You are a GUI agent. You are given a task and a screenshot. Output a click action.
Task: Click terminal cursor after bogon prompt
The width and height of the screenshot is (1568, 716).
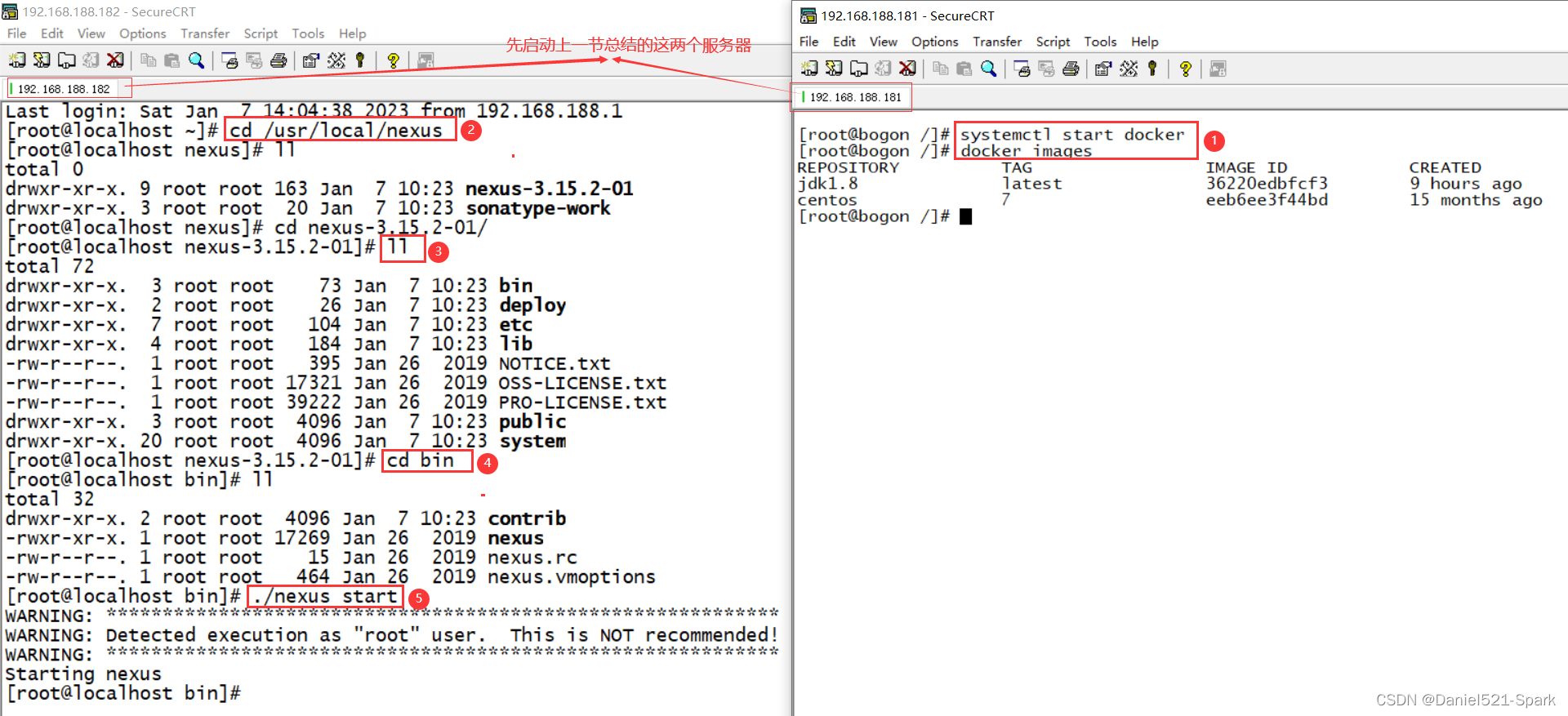tap(965, 216)
